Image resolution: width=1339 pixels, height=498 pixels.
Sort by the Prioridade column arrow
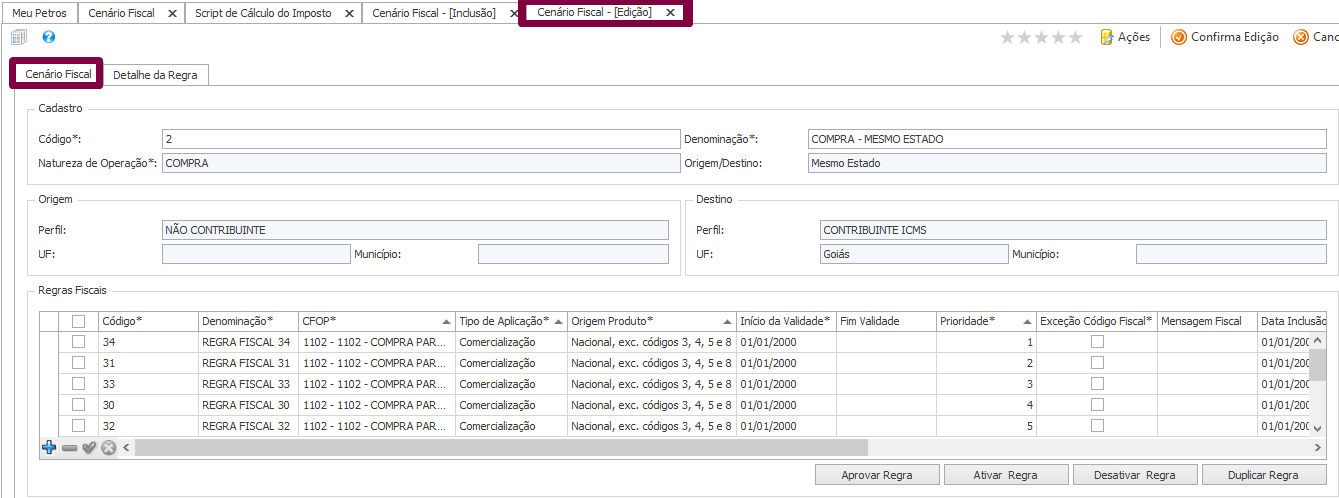click(1027, 322)
